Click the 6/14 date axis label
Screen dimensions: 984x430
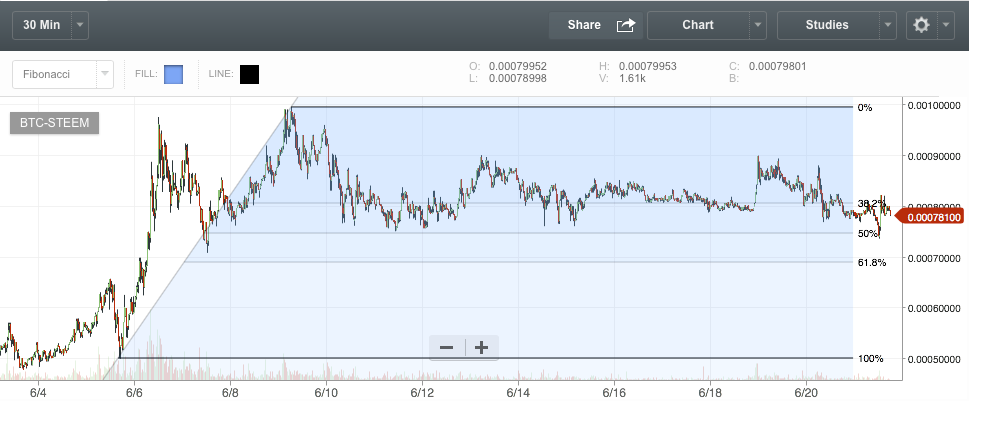(518, 392)
